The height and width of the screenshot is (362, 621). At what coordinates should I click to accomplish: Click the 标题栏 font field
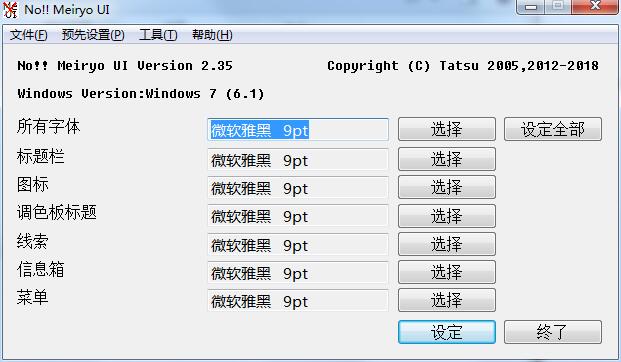[298, 159]
